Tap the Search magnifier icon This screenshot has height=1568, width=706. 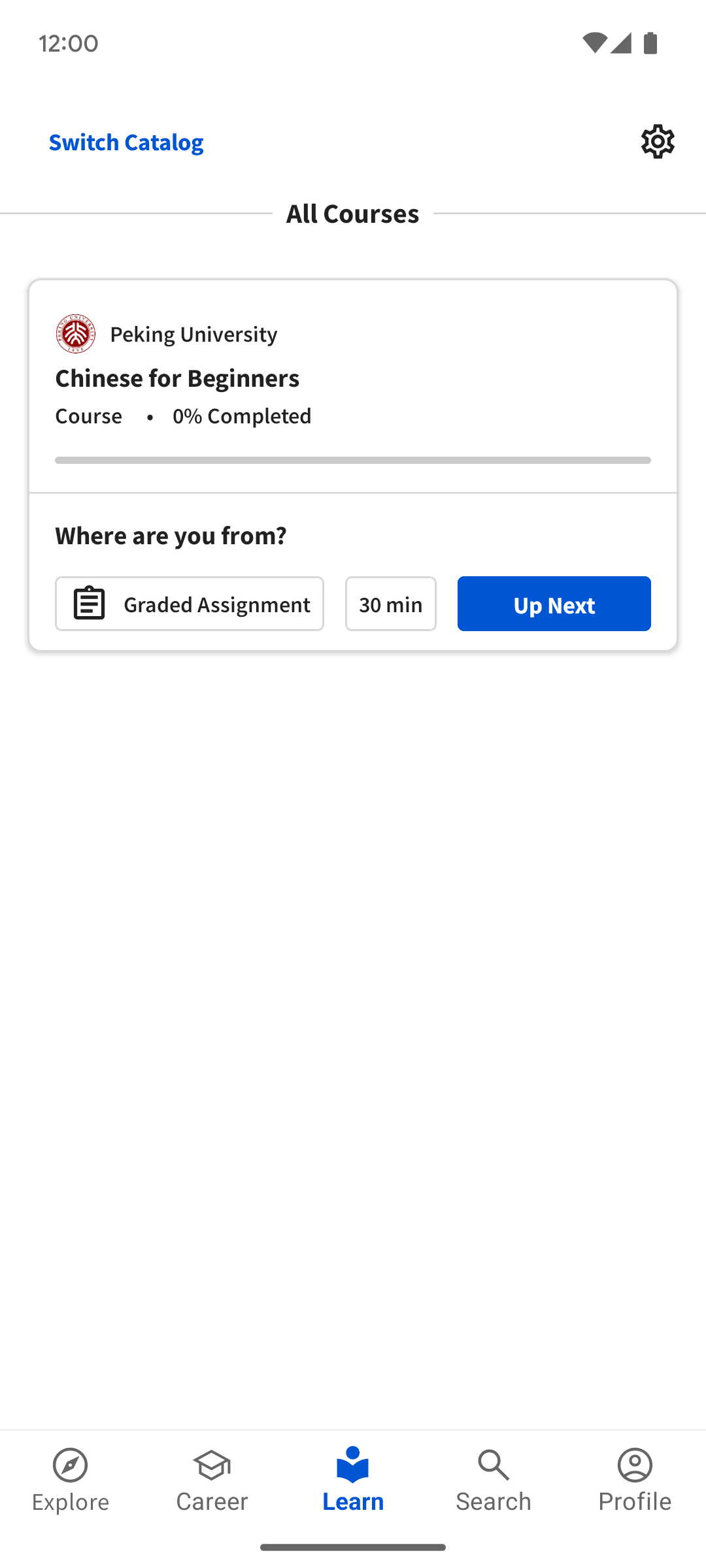pos(494,1465)
